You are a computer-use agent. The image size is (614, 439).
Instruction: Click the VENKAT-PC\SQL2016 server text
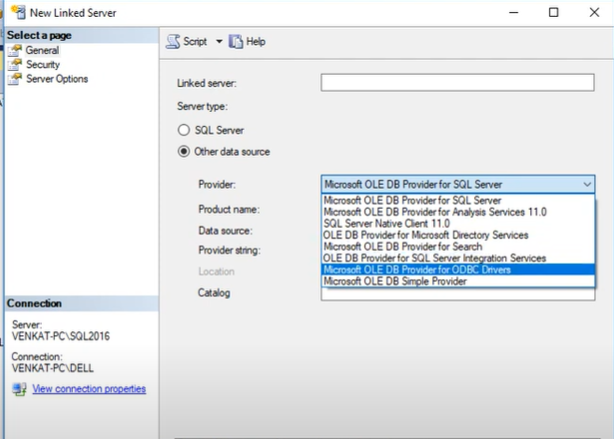[61, 336]
